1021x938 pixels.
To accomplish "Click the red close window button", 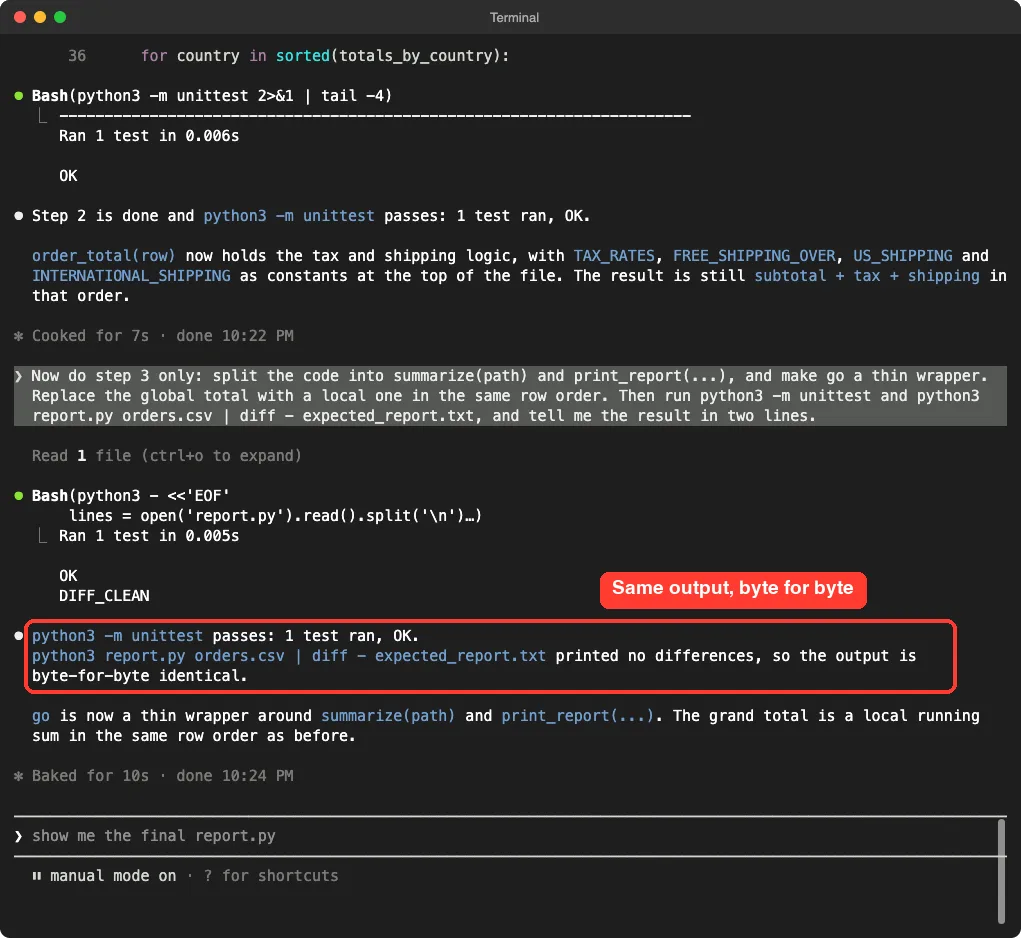I will coord(20,17).
